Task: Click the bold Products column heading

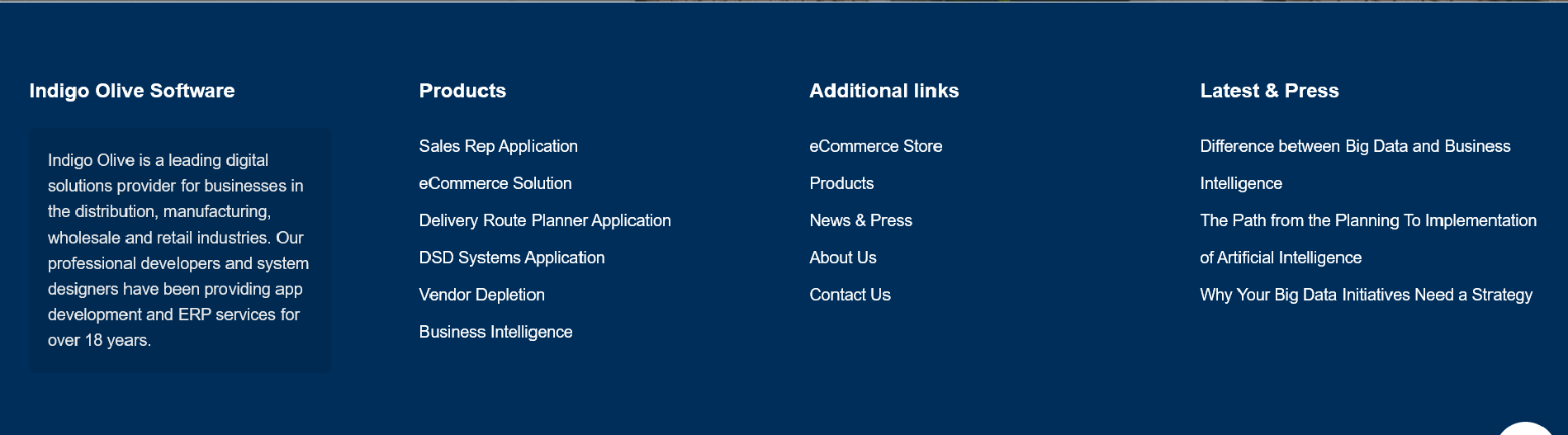Action: [462, 91]
